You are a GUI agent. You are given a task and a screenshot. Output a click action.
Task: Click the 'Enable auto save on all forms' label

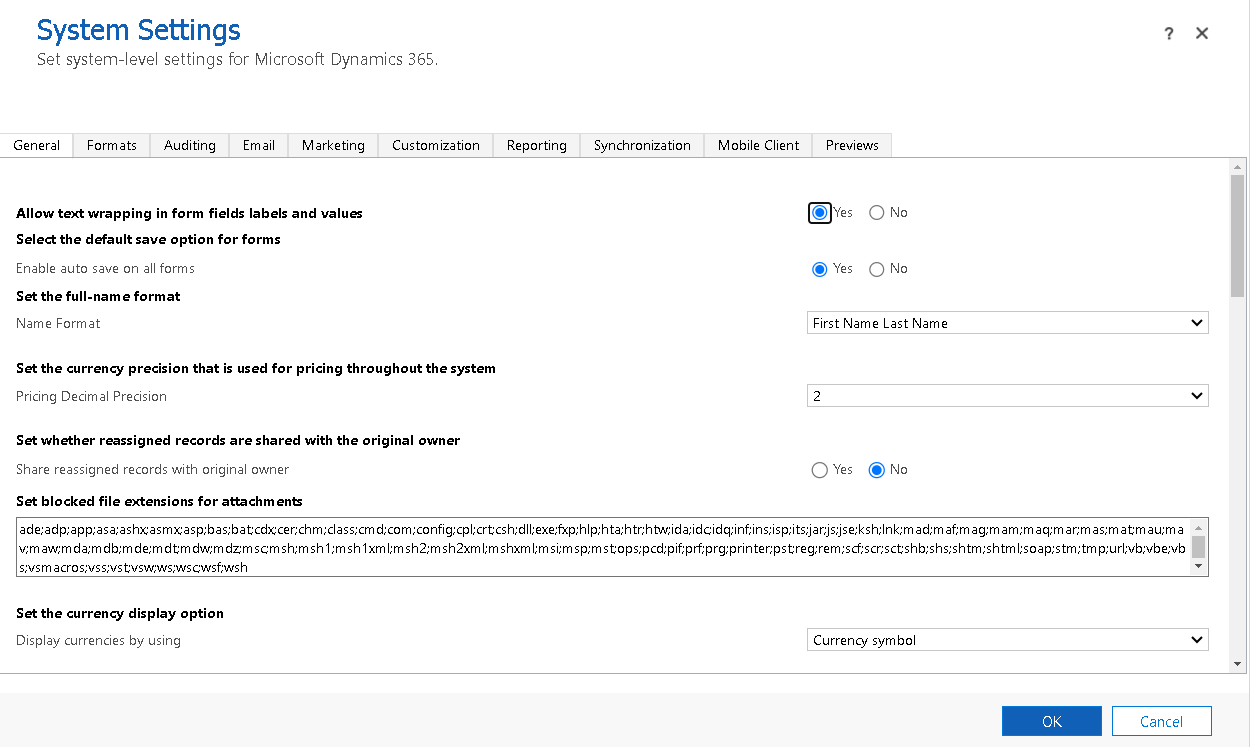[105, 269]
